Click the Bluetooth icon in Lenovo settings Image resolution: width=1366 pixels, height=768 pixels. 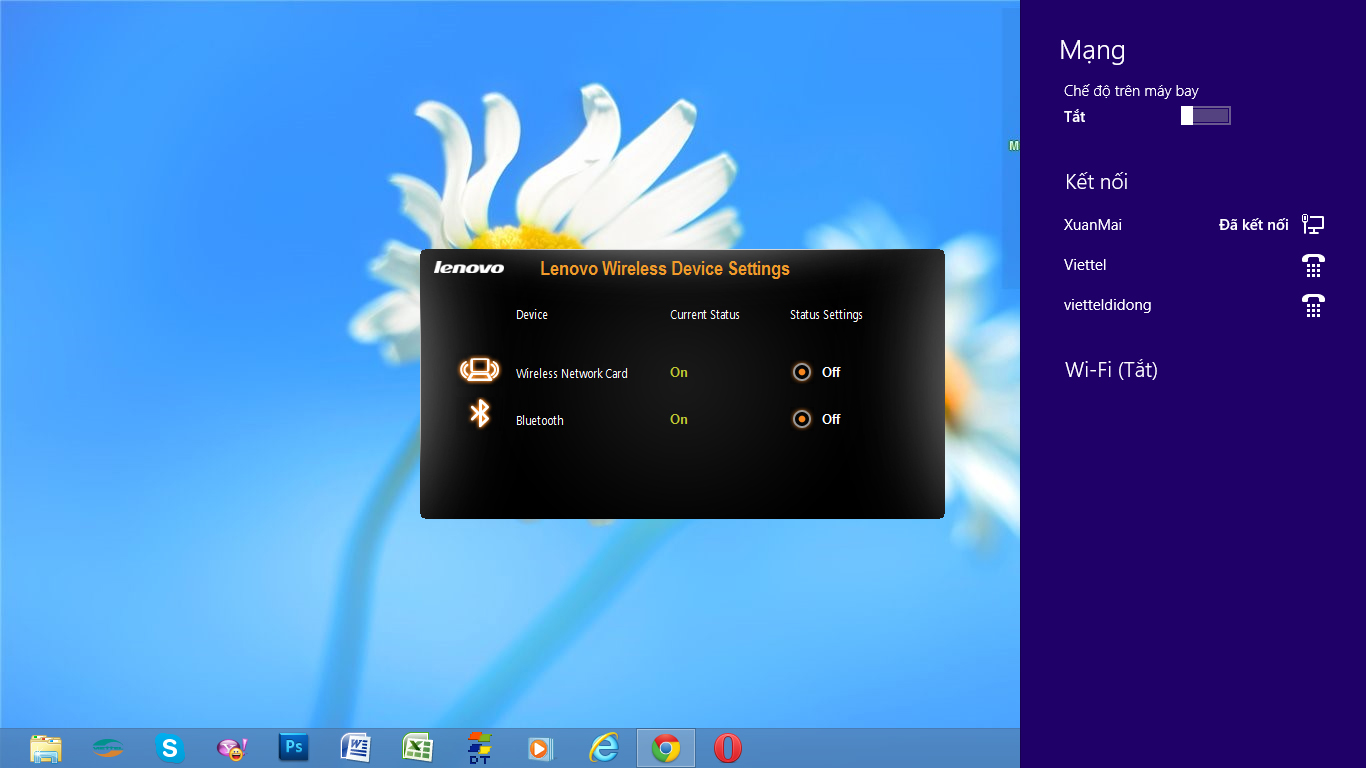point(480,413)
